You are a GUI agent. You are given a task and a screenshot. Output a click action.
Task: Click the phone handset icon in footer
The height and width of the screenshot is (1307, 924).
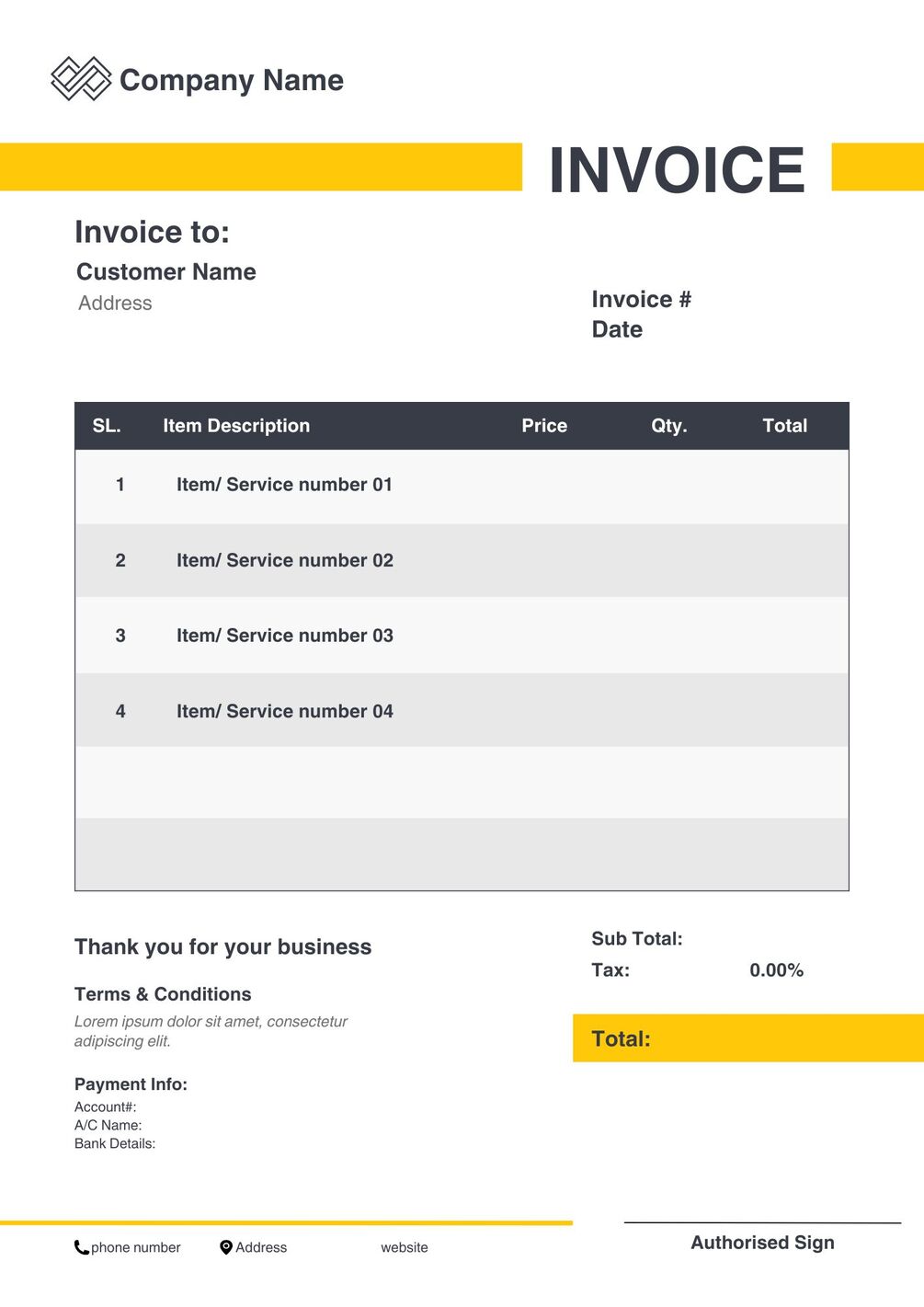pyautogui.click(x=82, y=1248)
